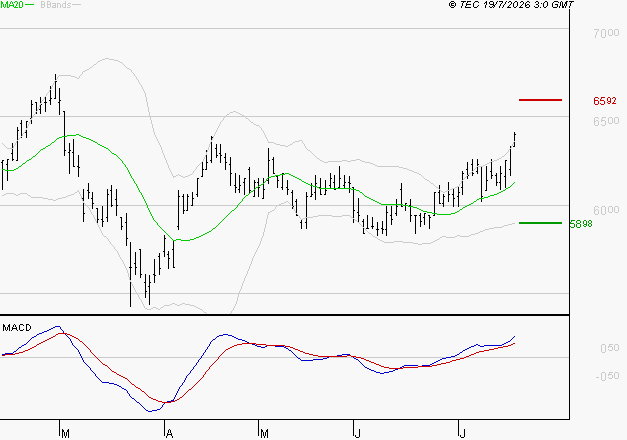
Task: Click the green 5898 support line
Action: tap(540, 223)
